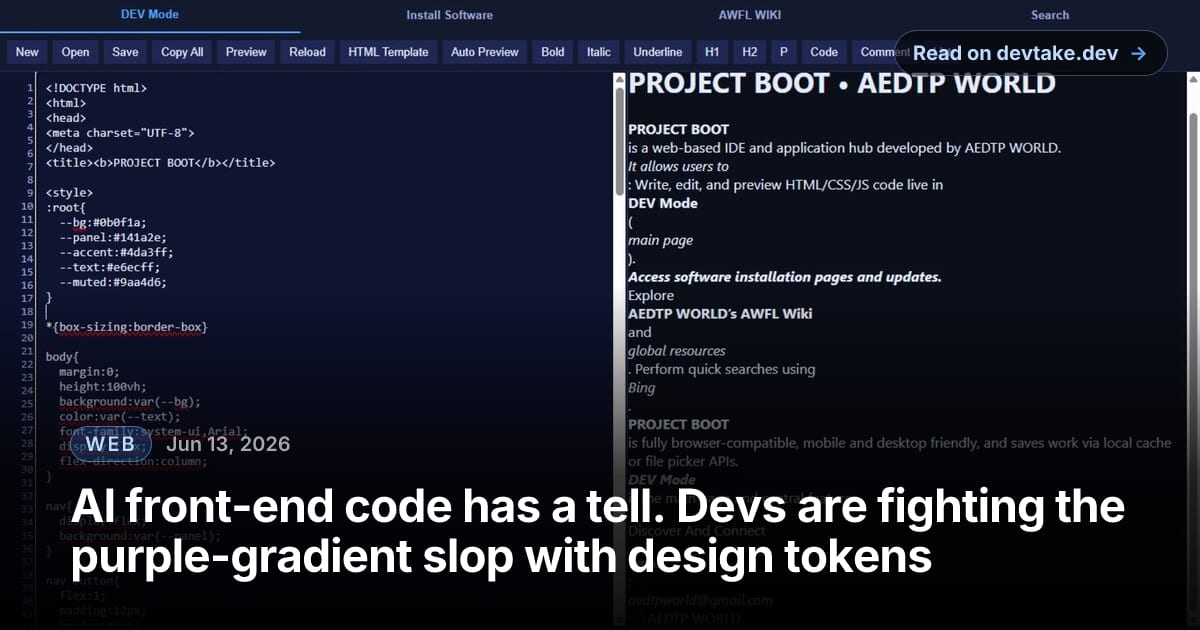
Task: Click the height:100vh; code line
Action: click(x=102, y=386)
